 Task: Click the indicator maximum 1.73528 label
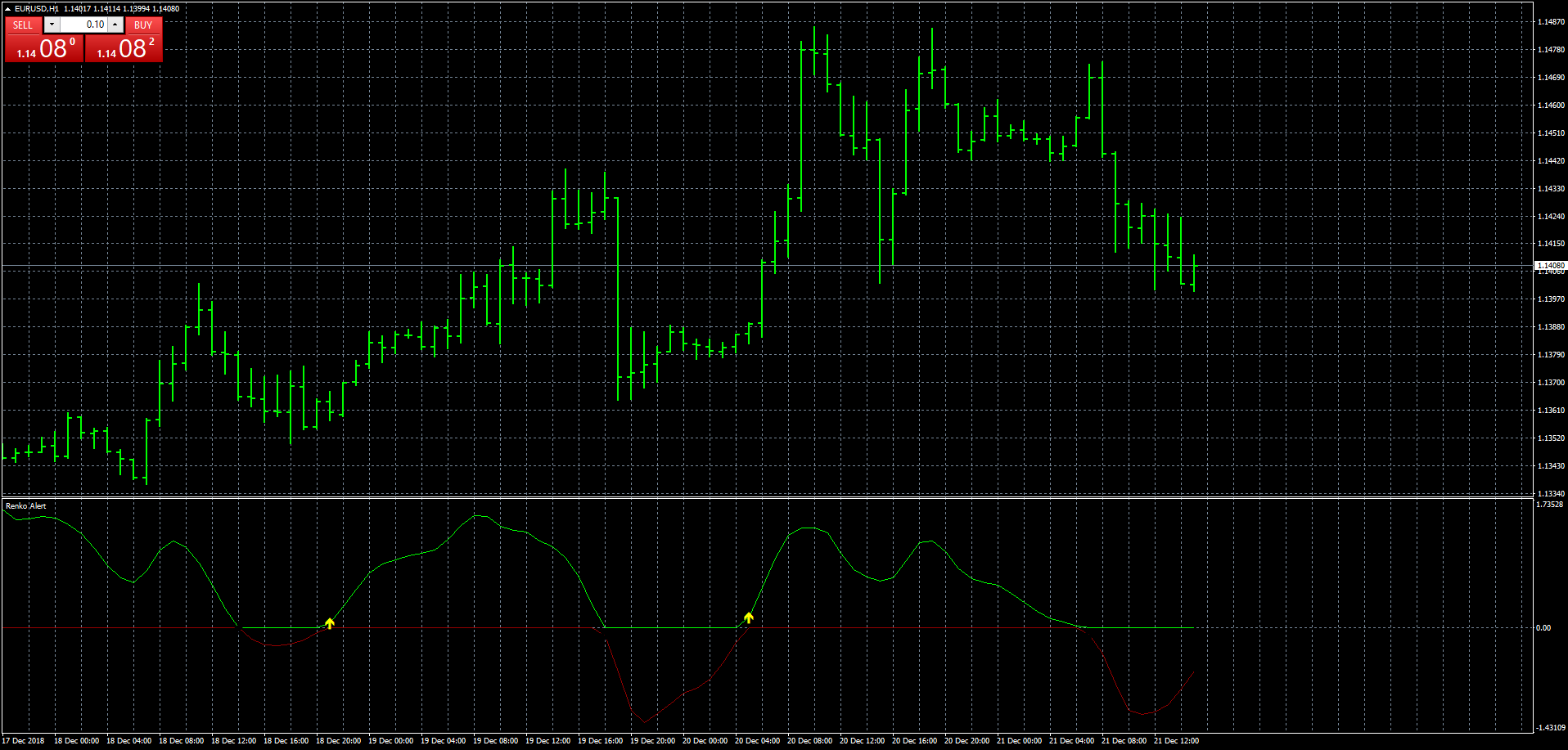point(1550,505)
